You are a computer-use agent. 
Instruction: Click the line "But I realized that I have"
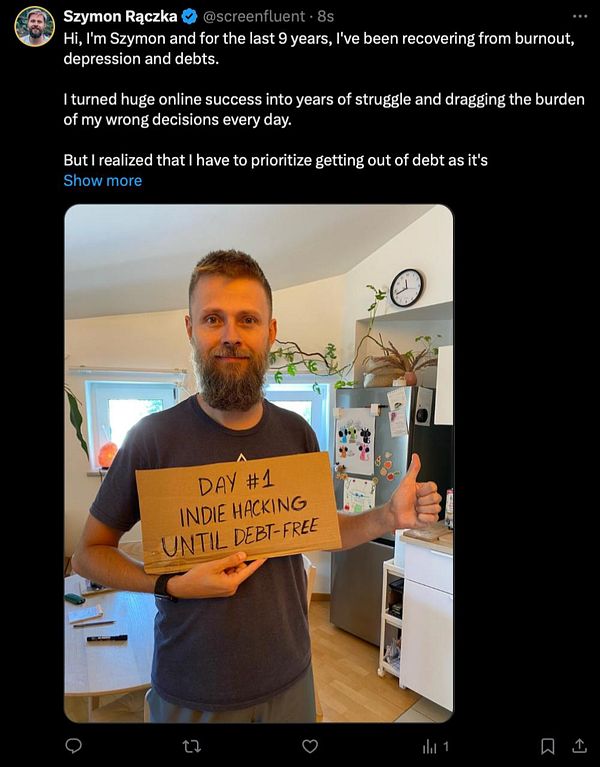[x=275, y=160]
